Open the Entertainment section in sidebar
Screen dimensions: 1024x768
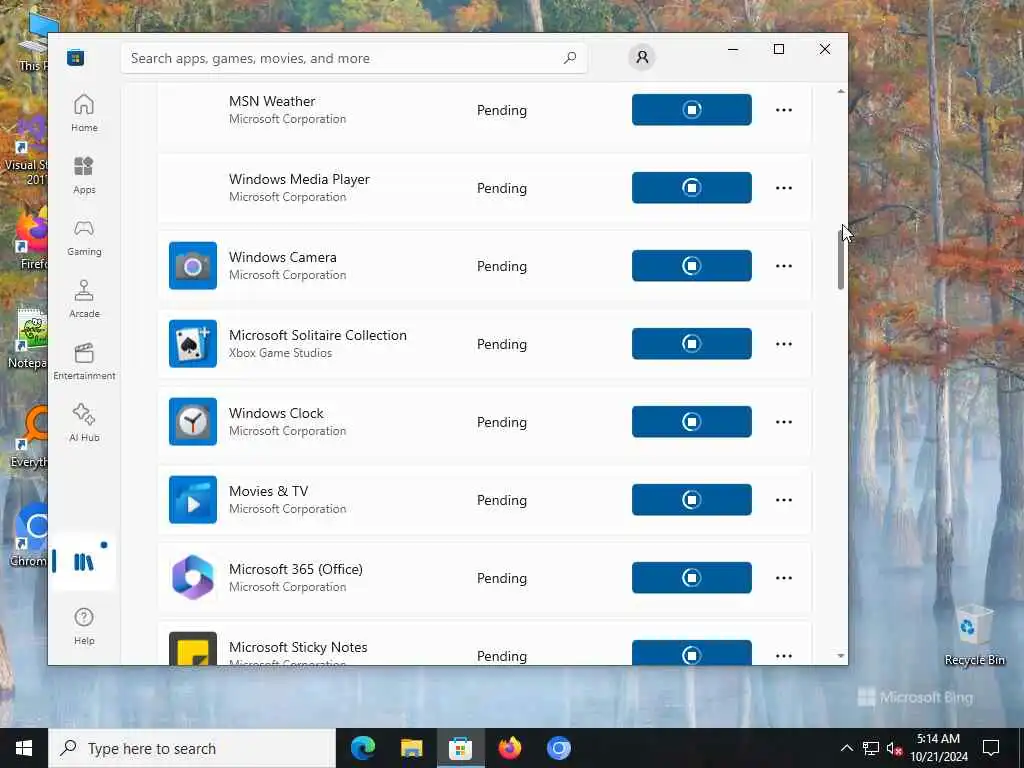pos(84,361)
